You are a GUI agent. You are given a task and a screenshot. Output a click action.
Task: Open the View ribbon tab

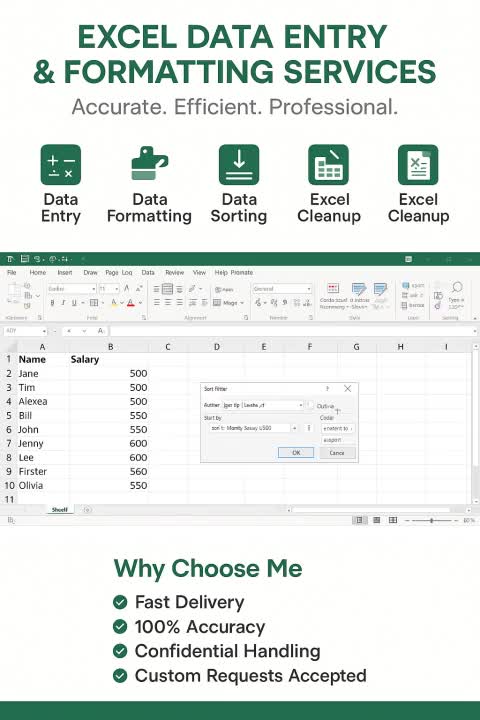[x=199, y=272]
